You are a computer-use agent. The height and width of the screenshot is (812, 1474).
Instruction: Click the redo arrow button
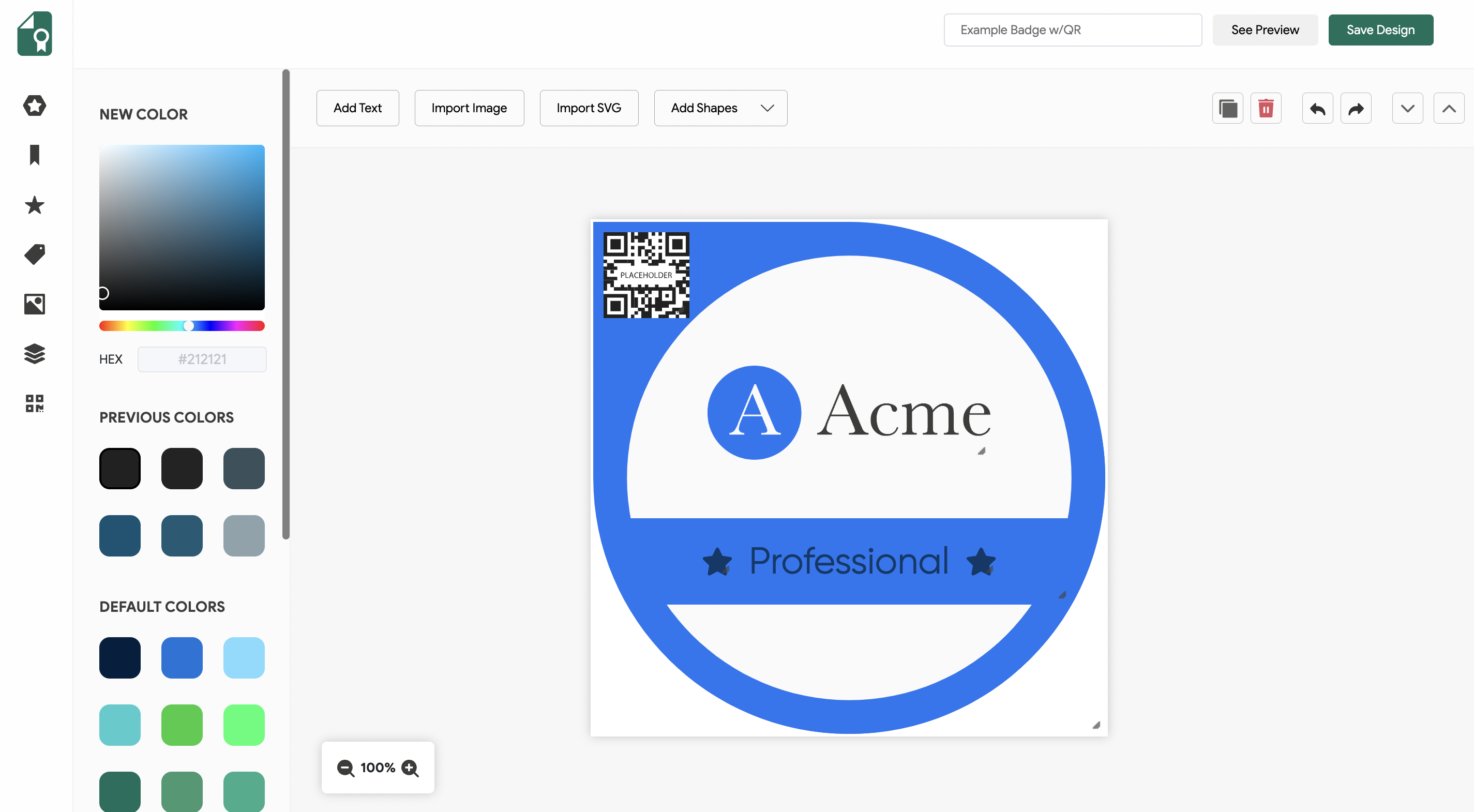tap(1356, 108)
